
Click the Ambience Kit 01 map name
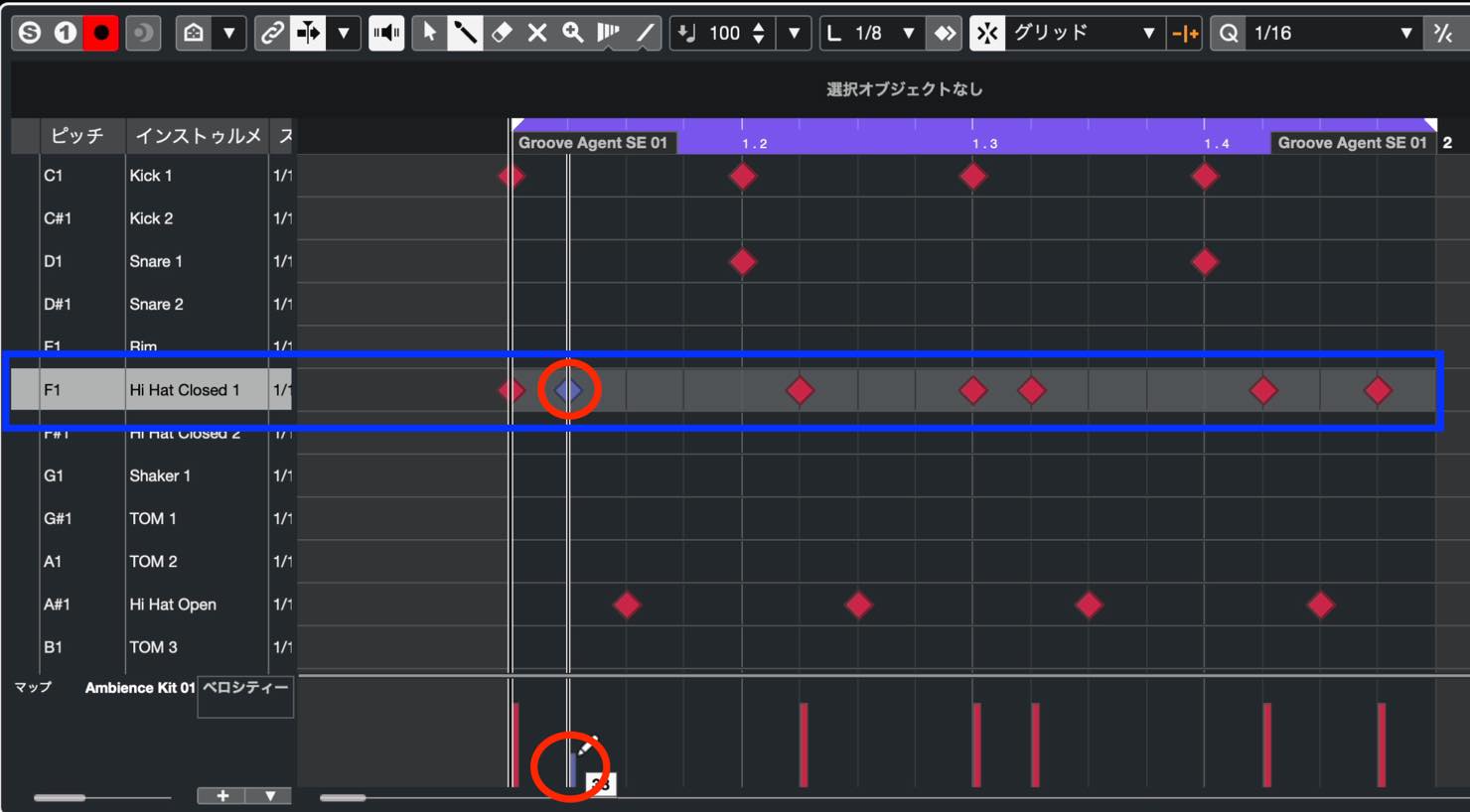[x=139, y=687]
